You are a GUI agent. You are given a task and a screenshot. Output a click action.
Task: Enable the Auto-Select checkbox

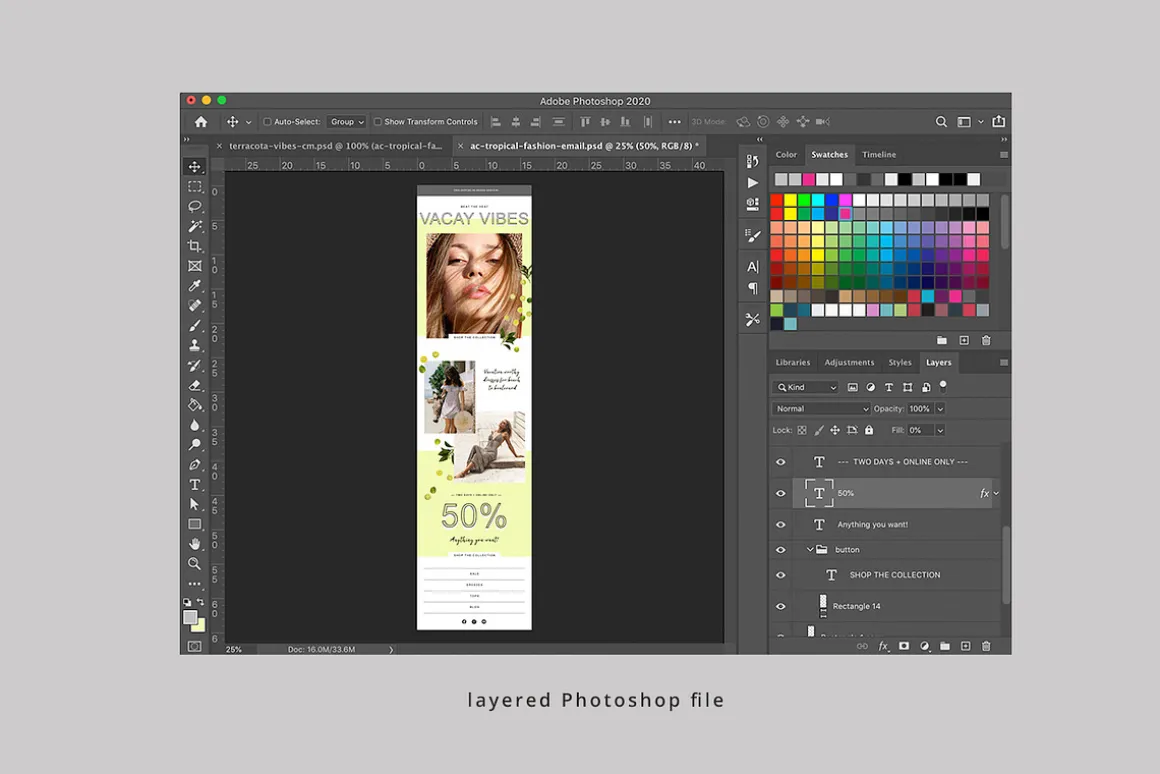point(268,121)
